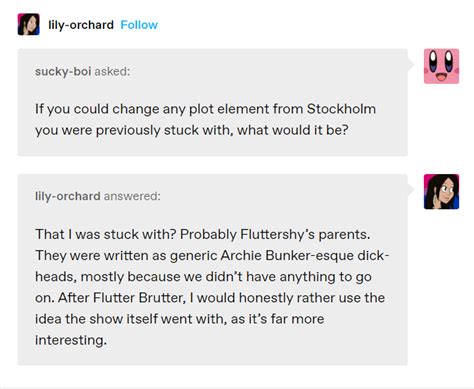Click 'Flutter Brutter' in the answer text
474x389 pixels.
[x=139, y=297]
